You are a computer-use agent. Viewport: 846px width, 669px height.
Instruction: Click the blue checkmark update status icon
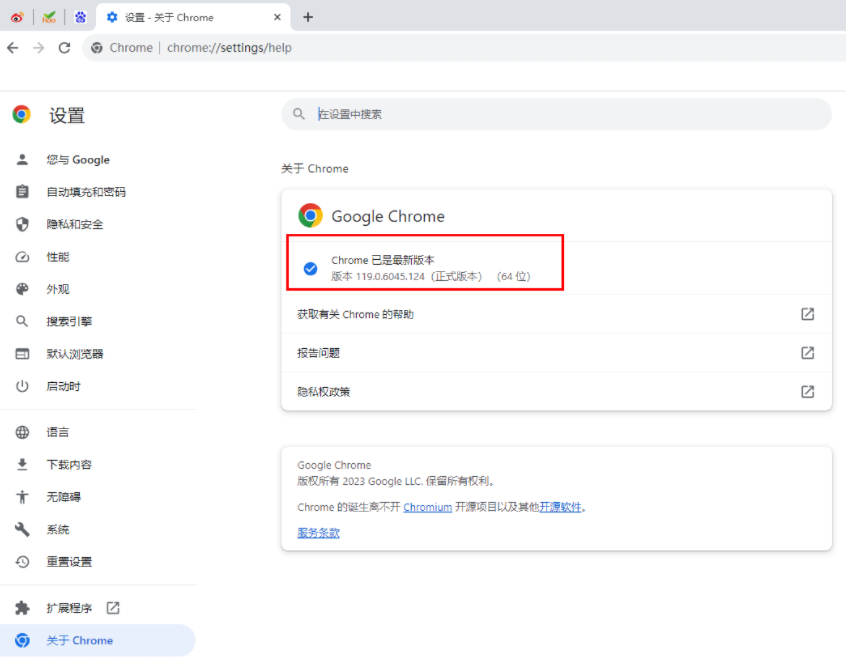point(310,268)
